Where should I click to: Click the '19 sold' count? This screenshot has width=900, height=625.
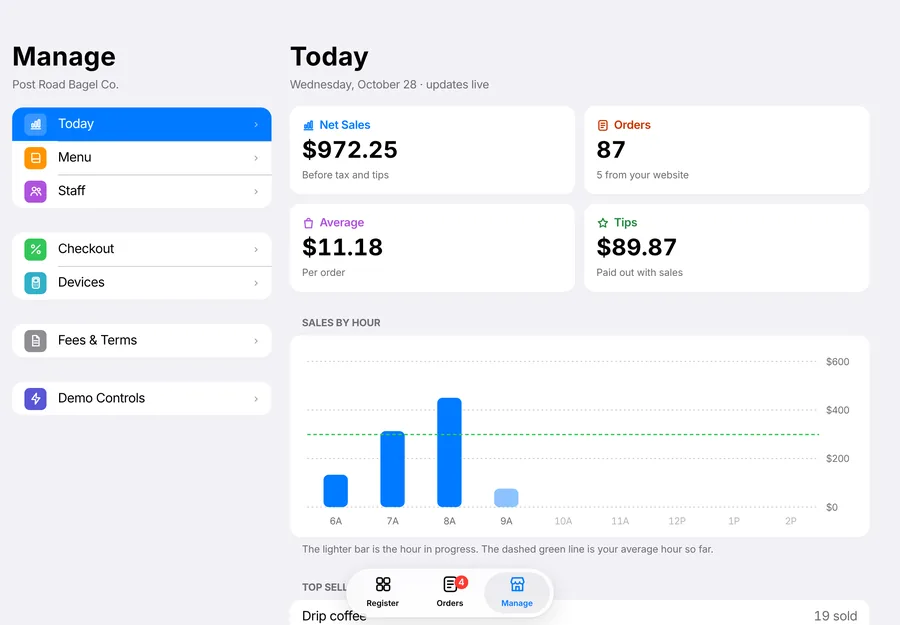836,616
